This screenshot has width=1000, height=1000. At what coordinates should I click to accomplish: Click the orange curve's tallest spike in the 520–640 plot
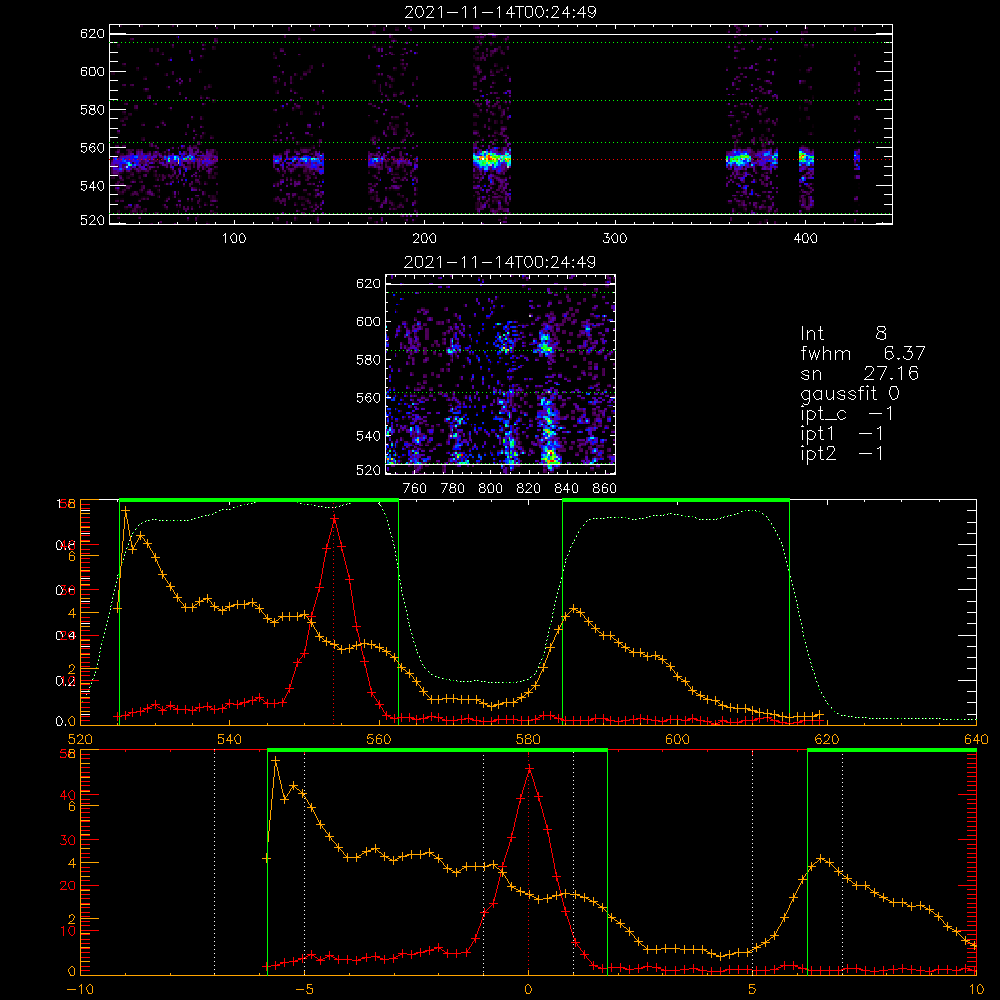pyautogui.click(x=126, y=511)
